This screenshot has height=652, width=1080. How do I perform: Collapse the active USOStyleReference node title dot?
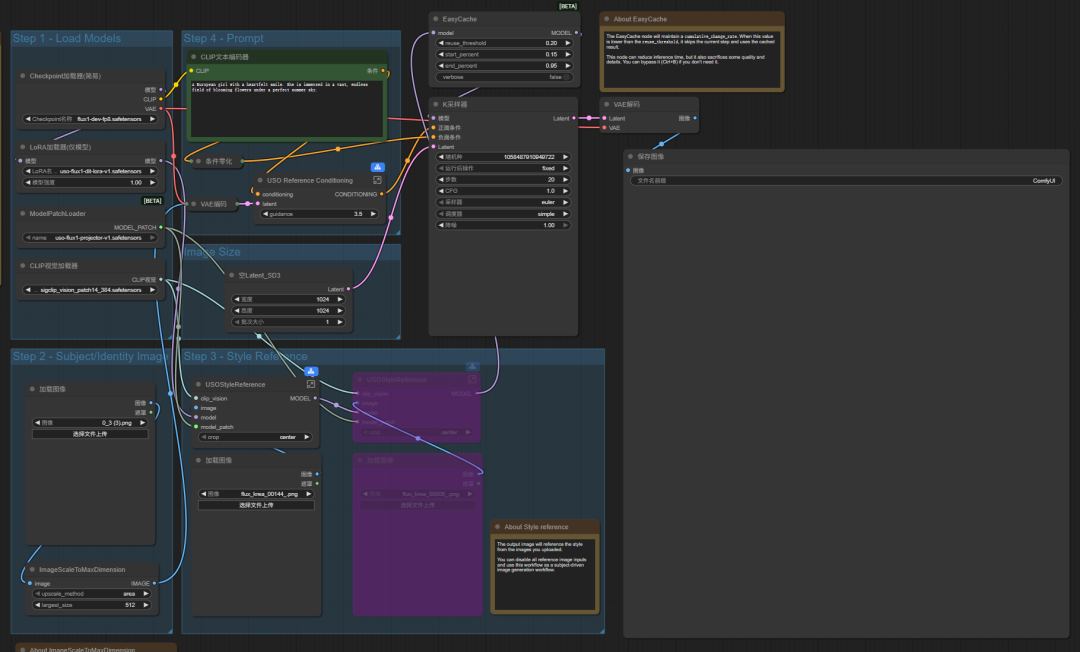[x=198, y=384]
